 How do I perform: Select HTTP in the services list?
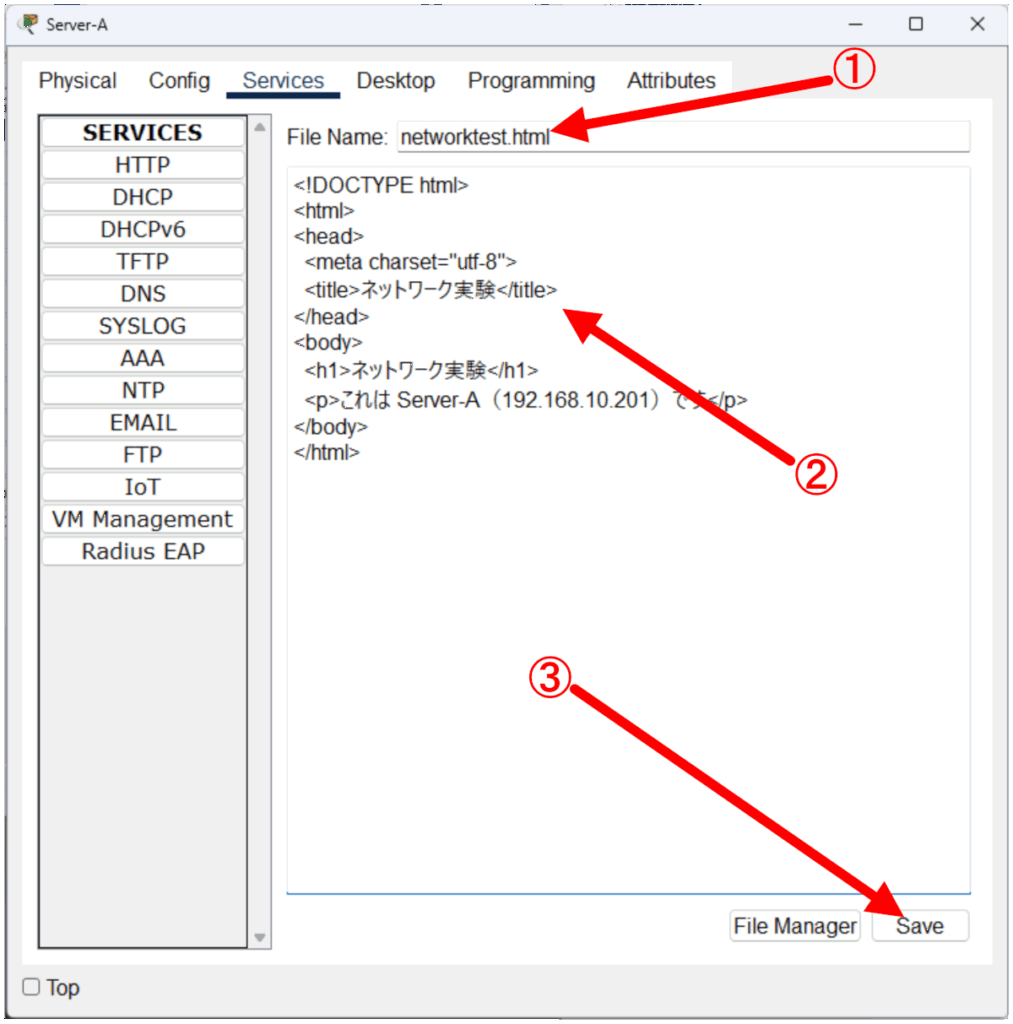coord(142,165)
